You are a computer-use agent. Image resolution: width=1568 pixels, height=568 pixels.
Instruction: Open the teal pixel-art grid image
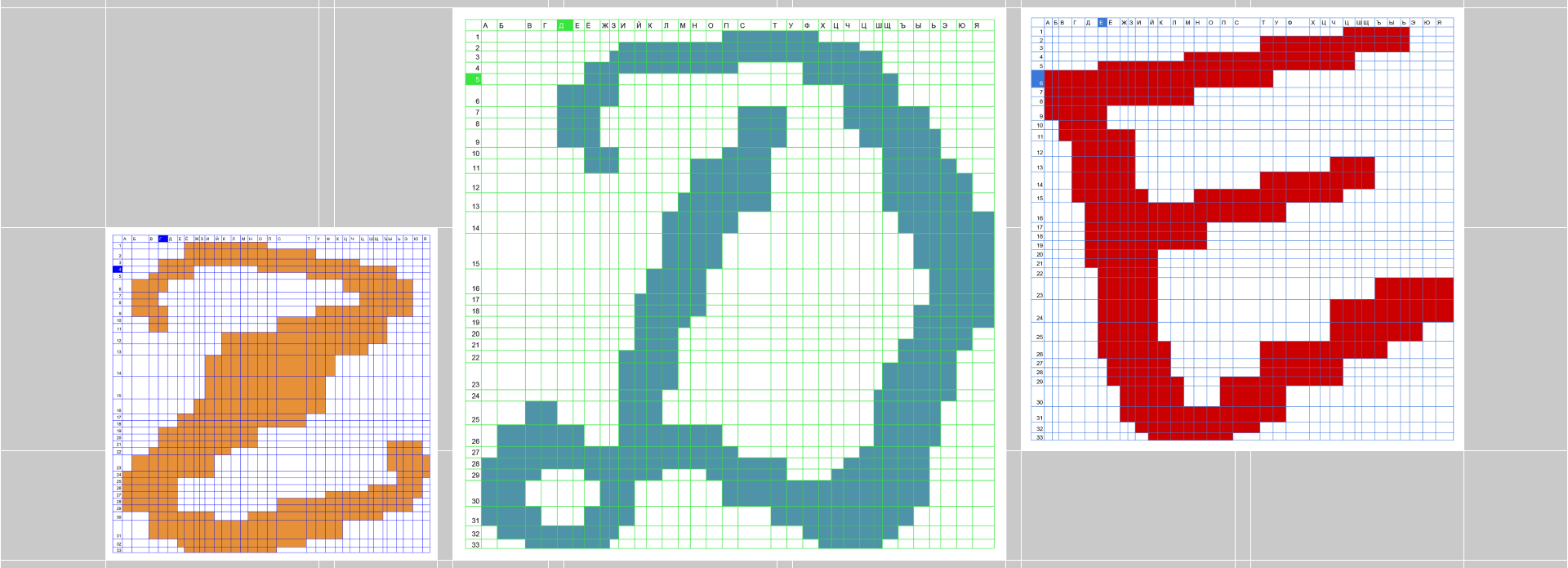click(729, 284)
